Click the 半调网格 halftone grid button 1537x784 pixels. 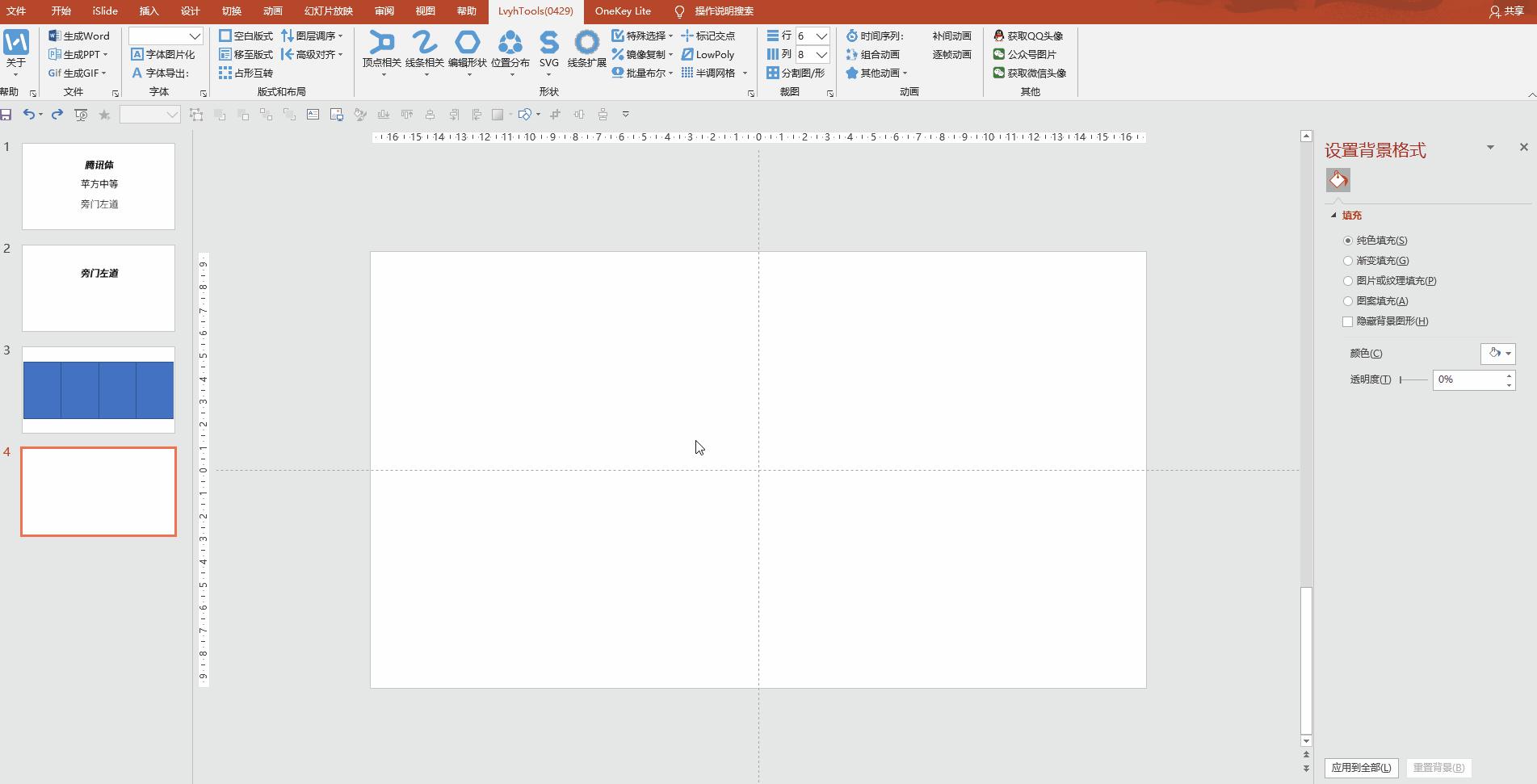709,73
